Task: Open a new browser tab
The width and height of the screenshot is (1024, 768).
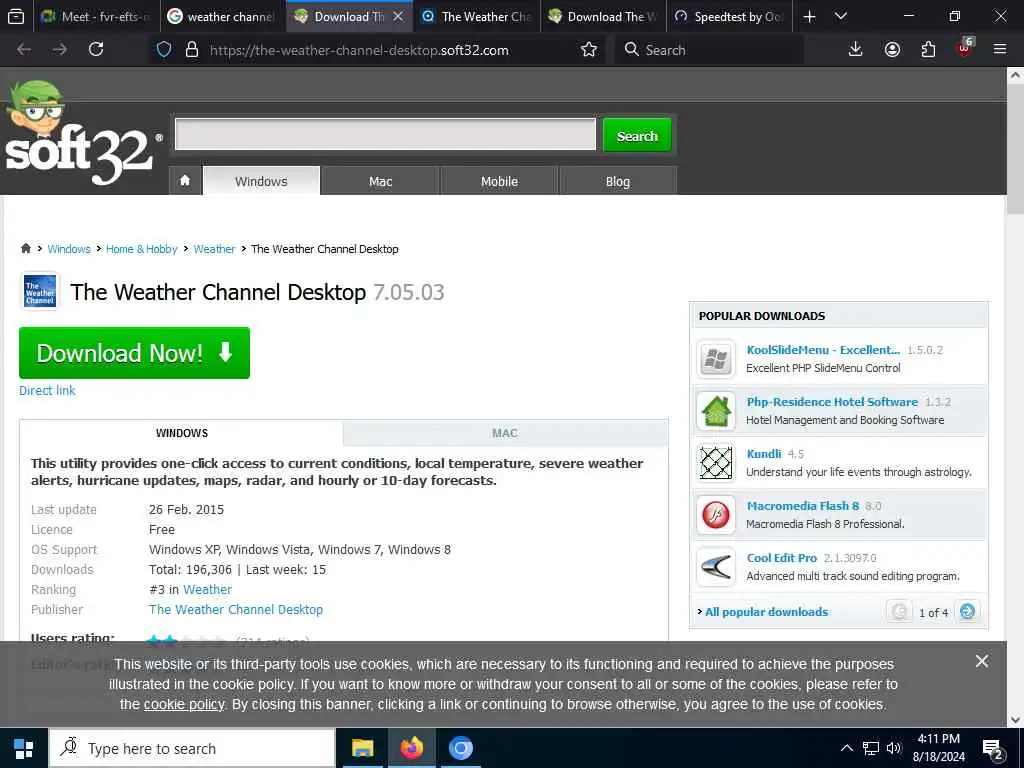Action: click(x=809, y=17)
